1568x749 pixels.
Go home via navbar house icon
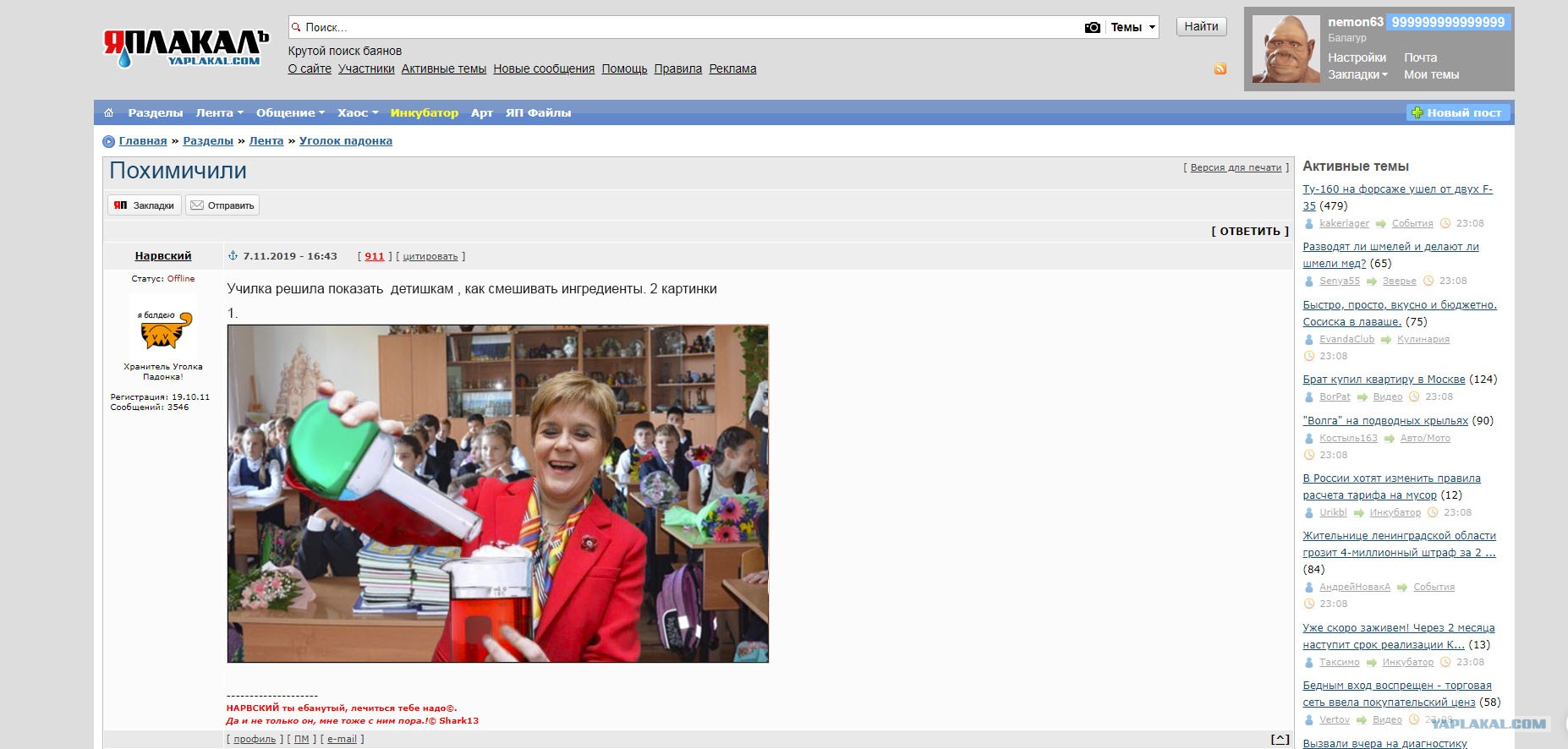click(108, 112)
